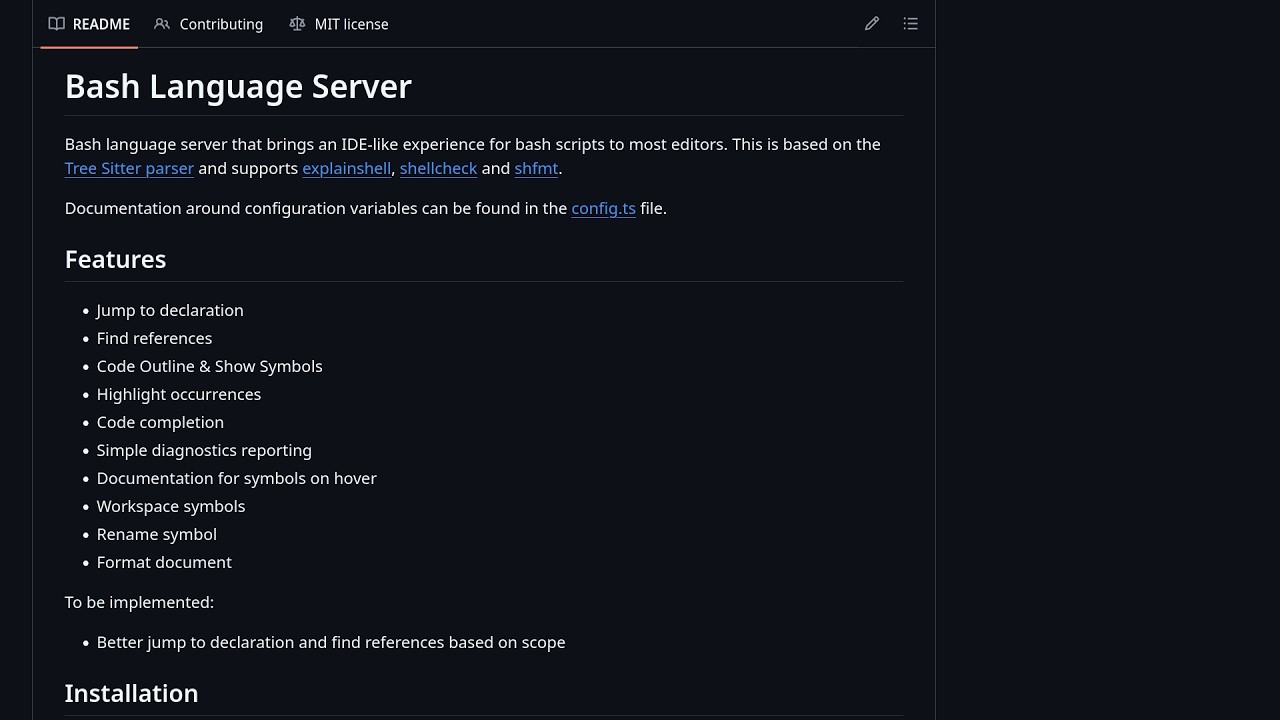Click 'Code Outline & Show Symbols' item
The height and width of the screenshot is (720, 1280).
point(210,366)
